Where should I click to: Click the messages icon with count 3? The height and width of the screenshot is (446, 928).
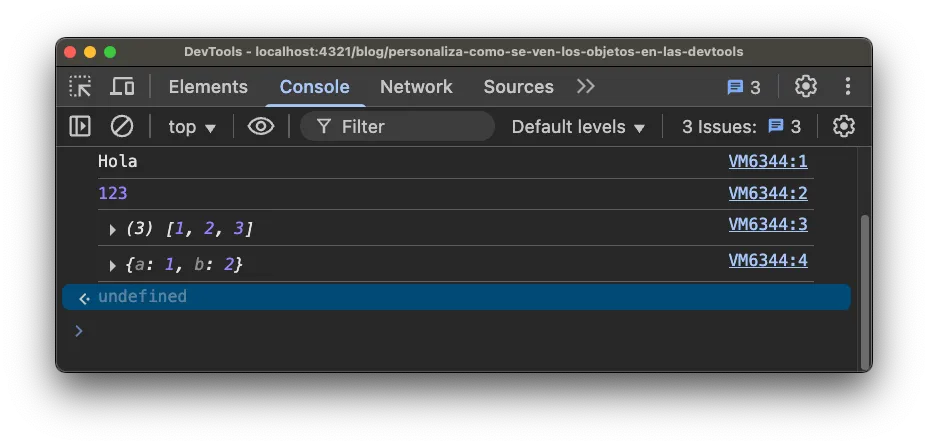tap(743, 88)
